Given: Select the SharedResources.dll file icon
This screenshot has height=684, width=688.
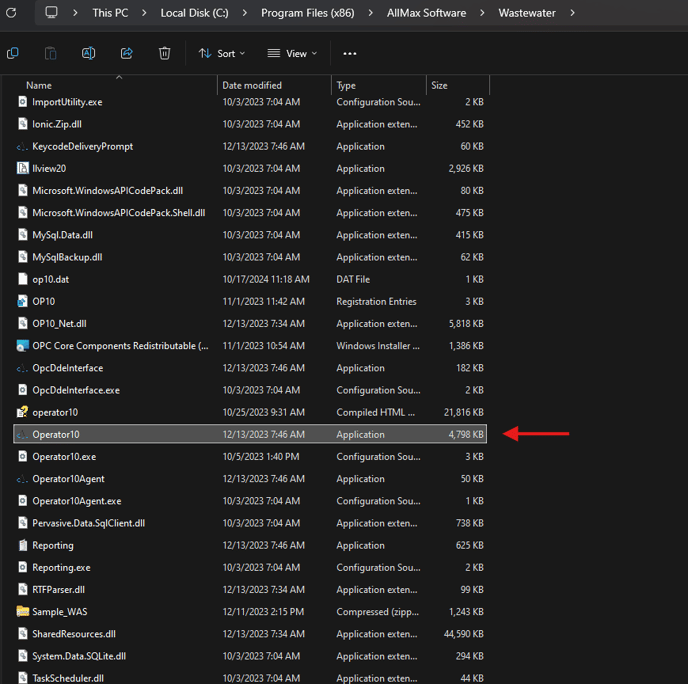Looking at the screenshot, I should click(22, 634).
